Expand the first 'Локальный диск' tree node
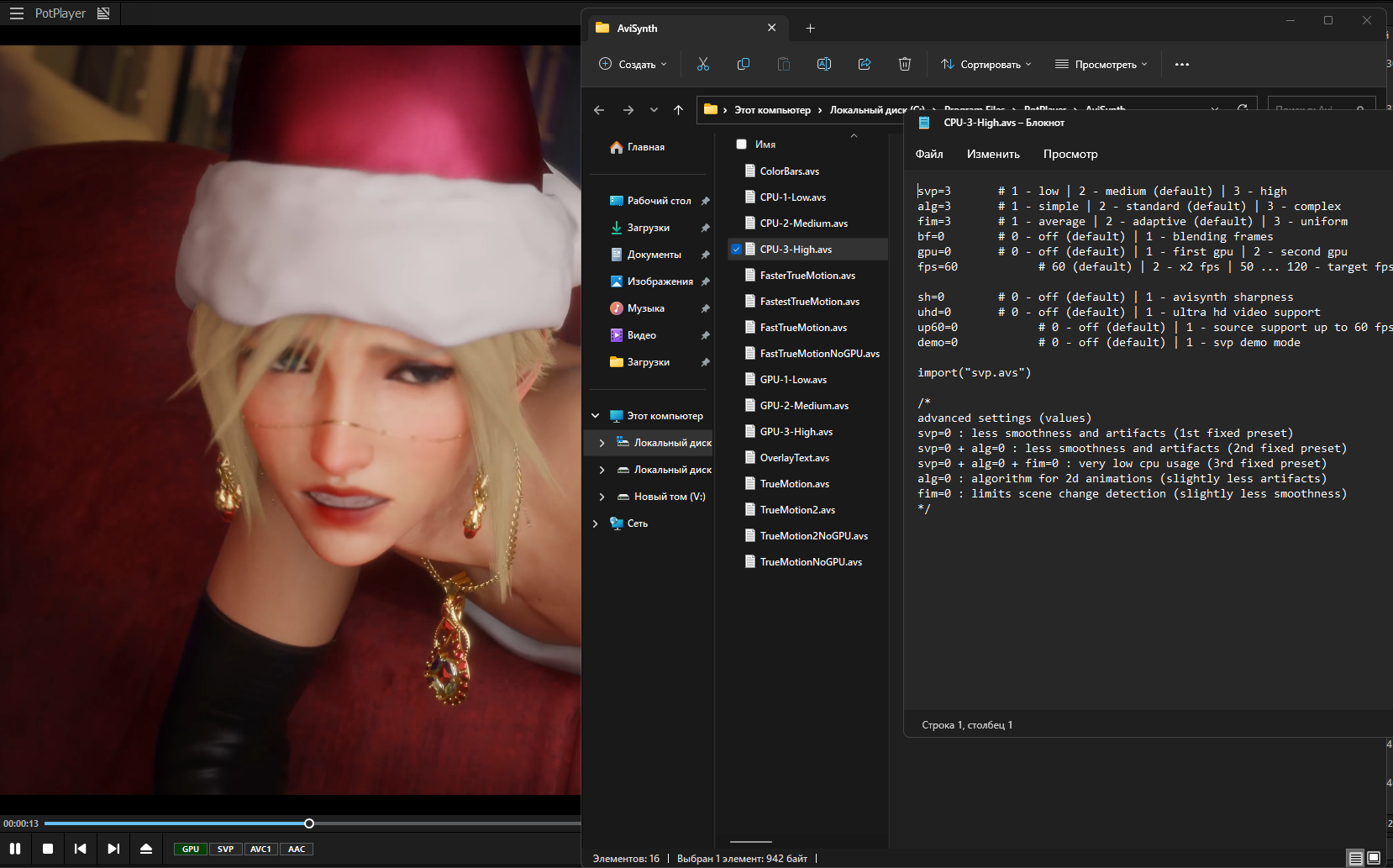This screenshot has height=868, width=1393. tap(602, 443)
